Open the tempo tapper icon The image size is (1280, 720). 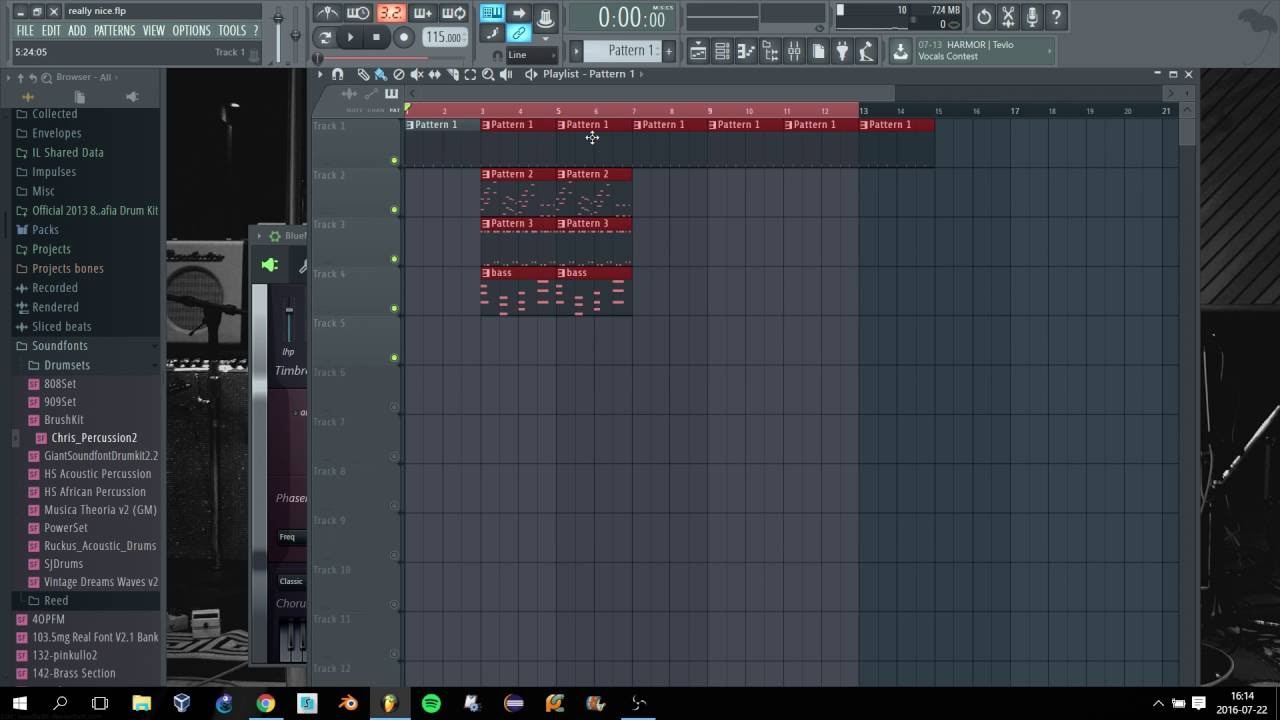(x=866, y=52)
